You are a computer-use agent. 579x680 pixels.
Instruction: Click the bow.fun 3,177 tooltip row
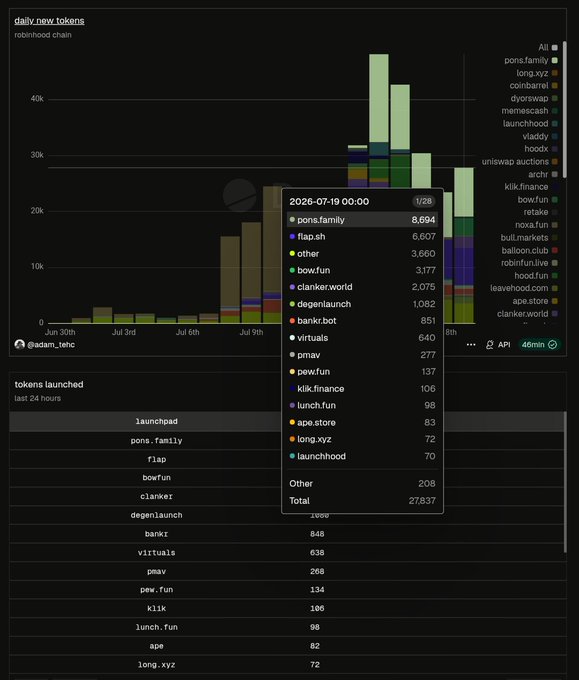point(362,270)
